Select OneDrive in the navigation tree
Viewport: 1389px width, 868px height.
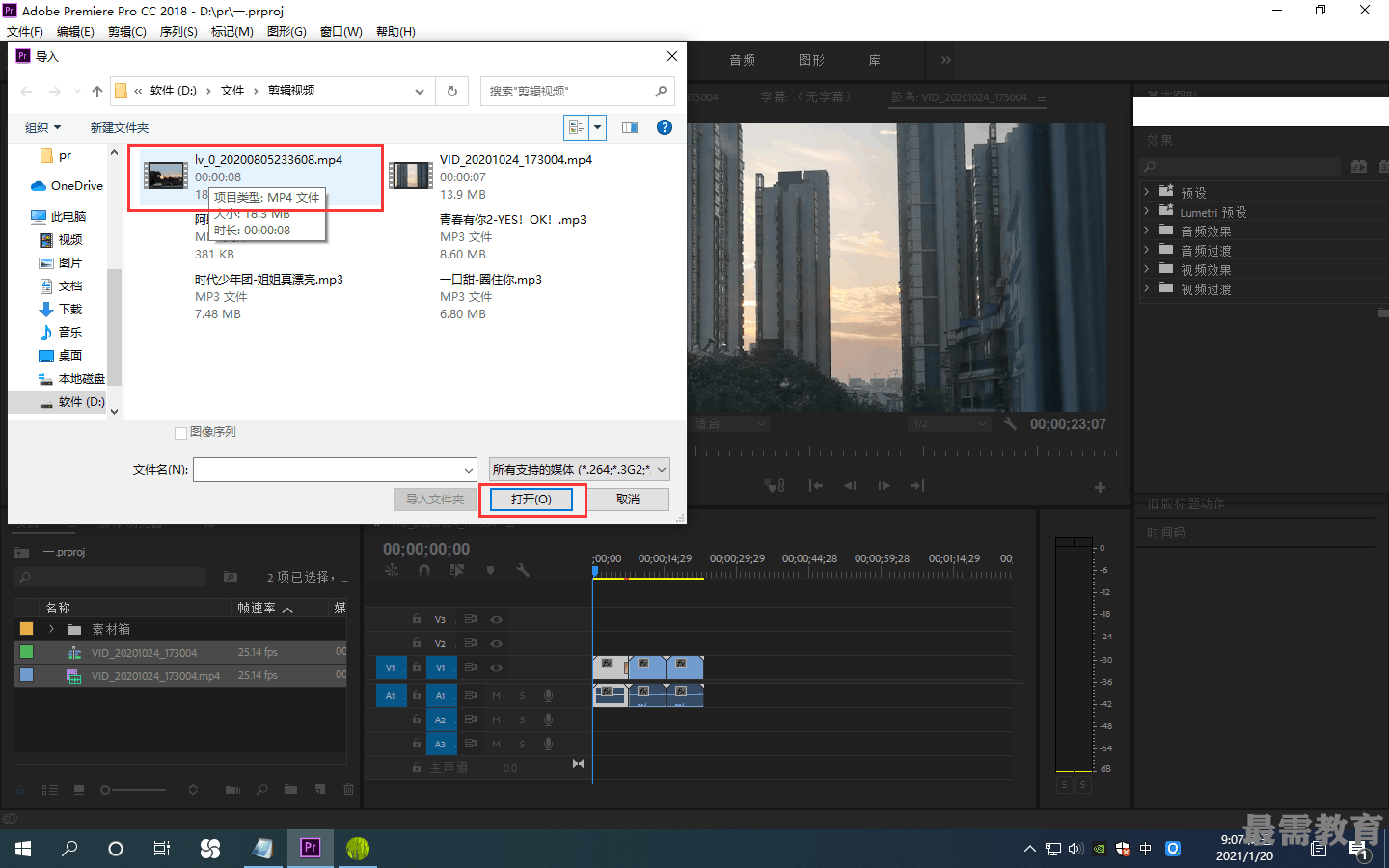tap(67, 186)
